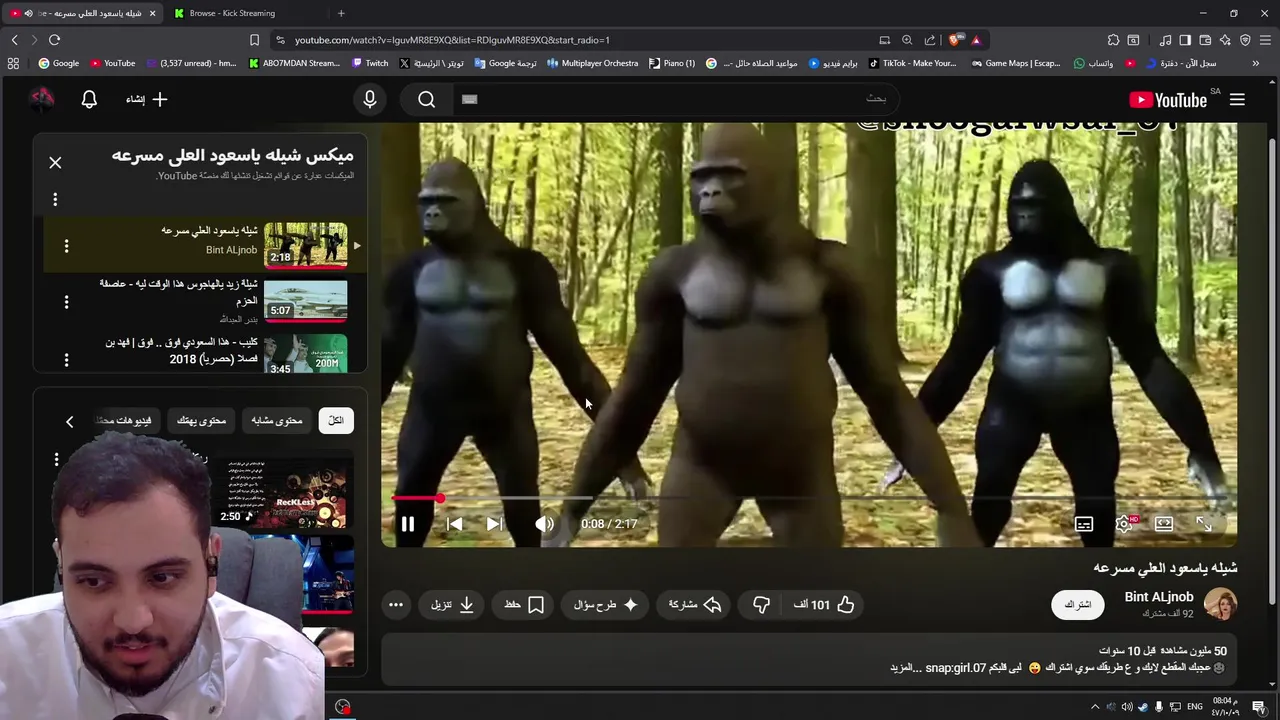Show more bookmarks chevron
Viewport: 1280px width, 720px height.
click(1255, 63)
